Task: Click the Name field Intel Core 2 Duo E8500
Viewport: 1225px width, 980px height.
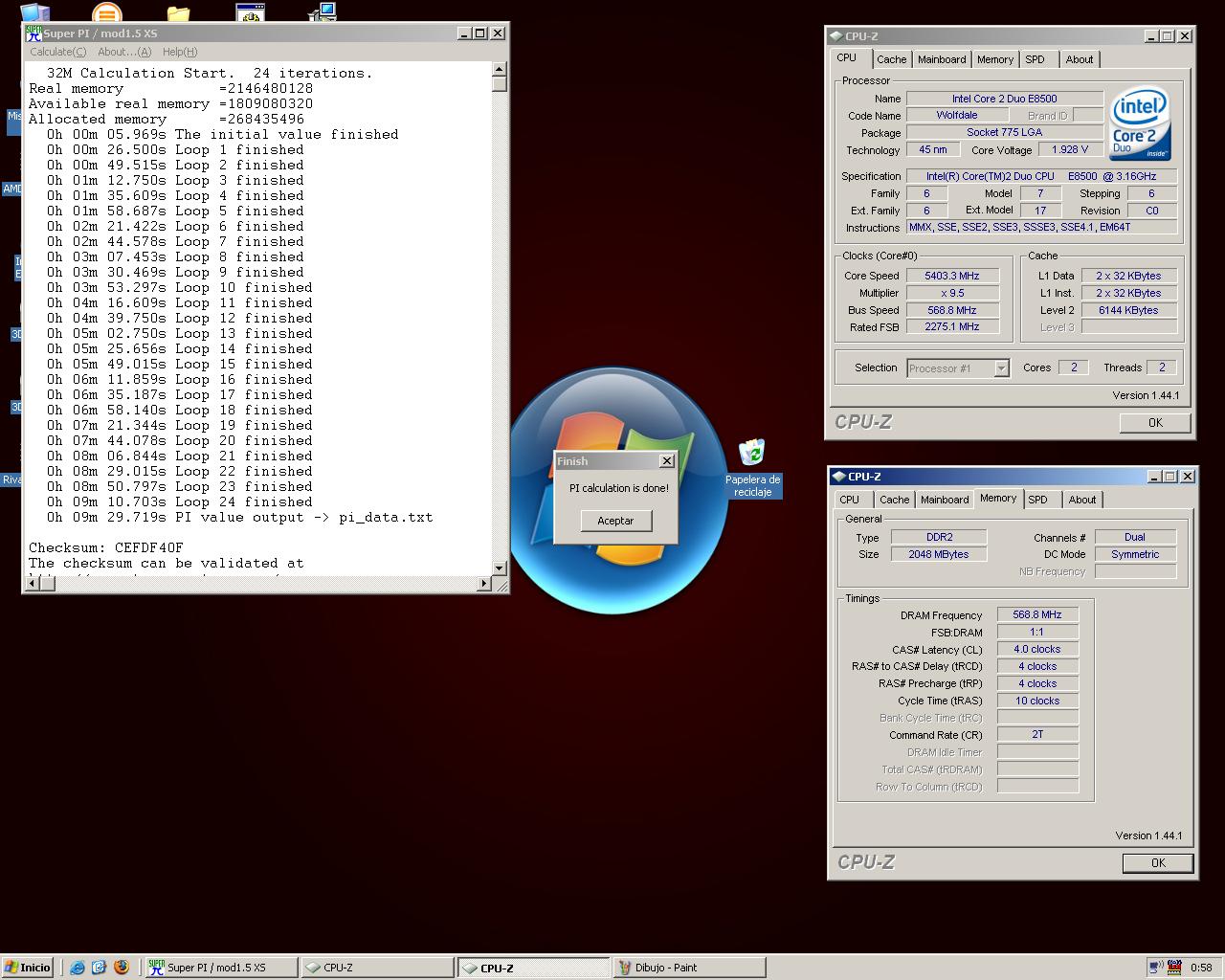Action: coord(1004,99)
